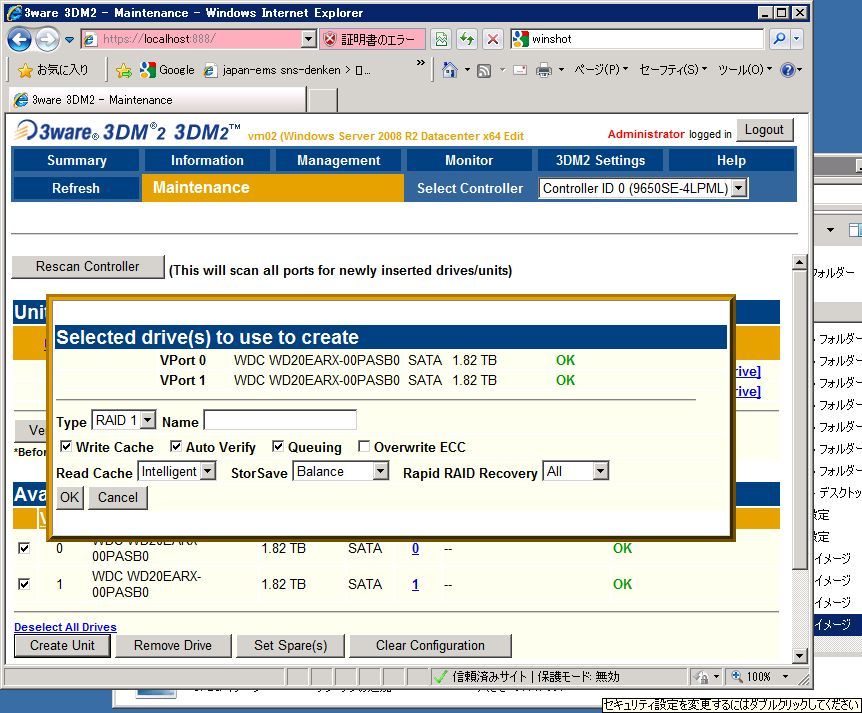Open a new blank browser tab
The width and height of the screenshot is (862, 713).
pos(322,100)
